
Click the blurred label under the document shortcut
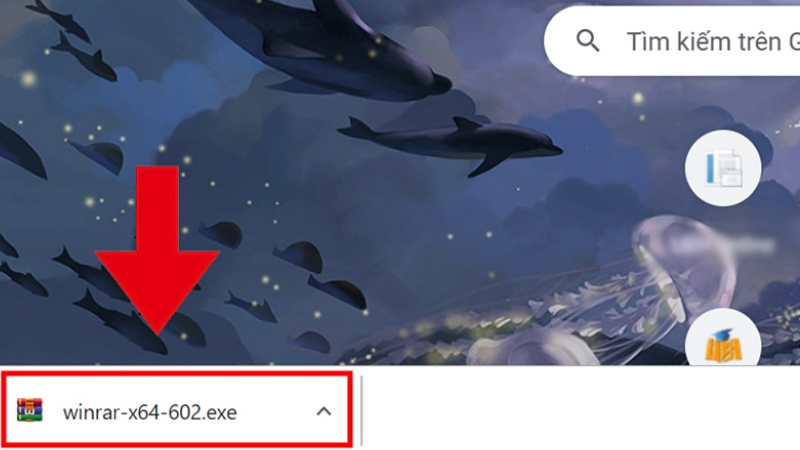click(x=722, y=245)
